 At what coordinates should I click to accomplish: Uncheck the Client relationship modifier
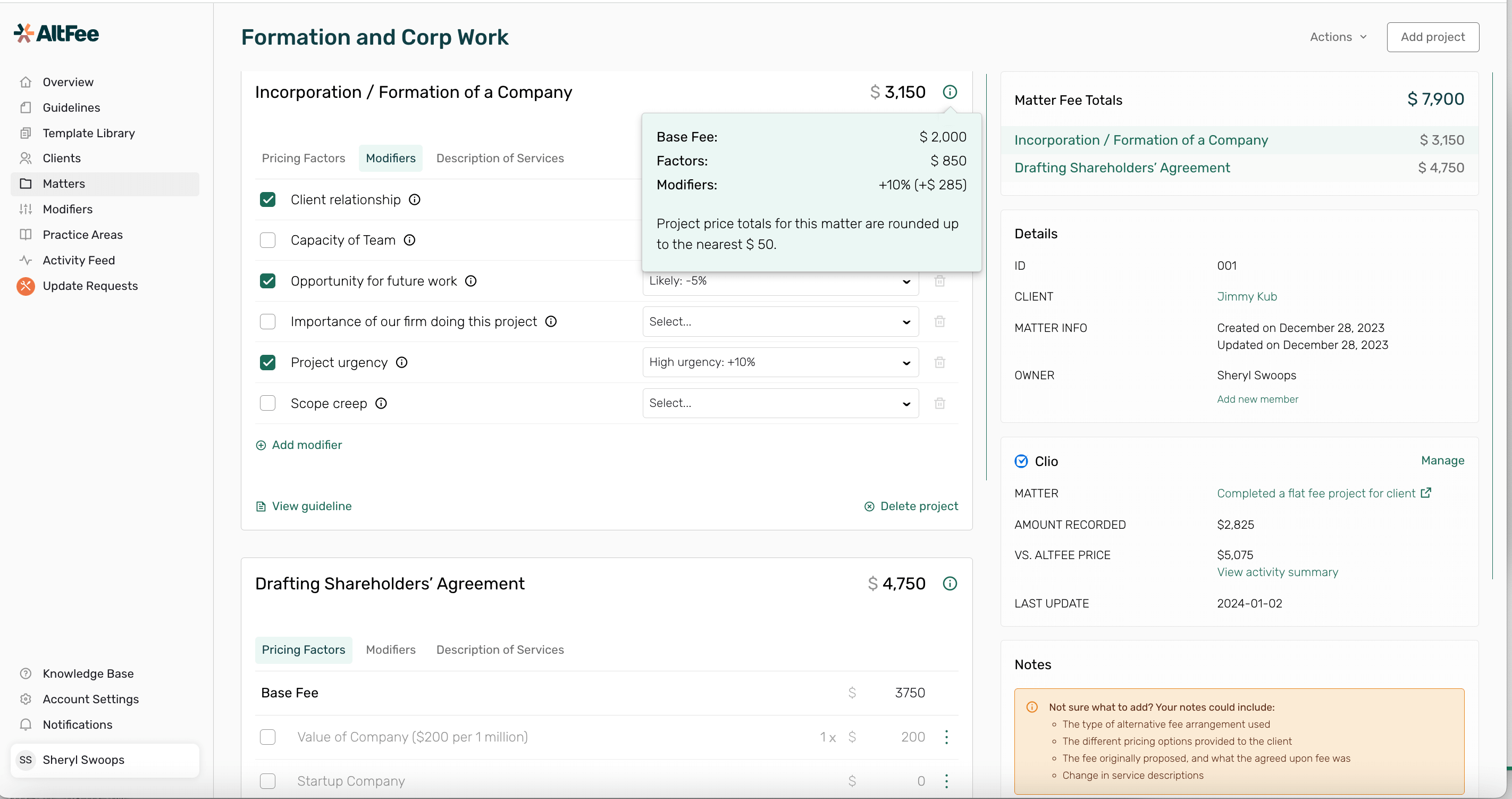(267, 200)
